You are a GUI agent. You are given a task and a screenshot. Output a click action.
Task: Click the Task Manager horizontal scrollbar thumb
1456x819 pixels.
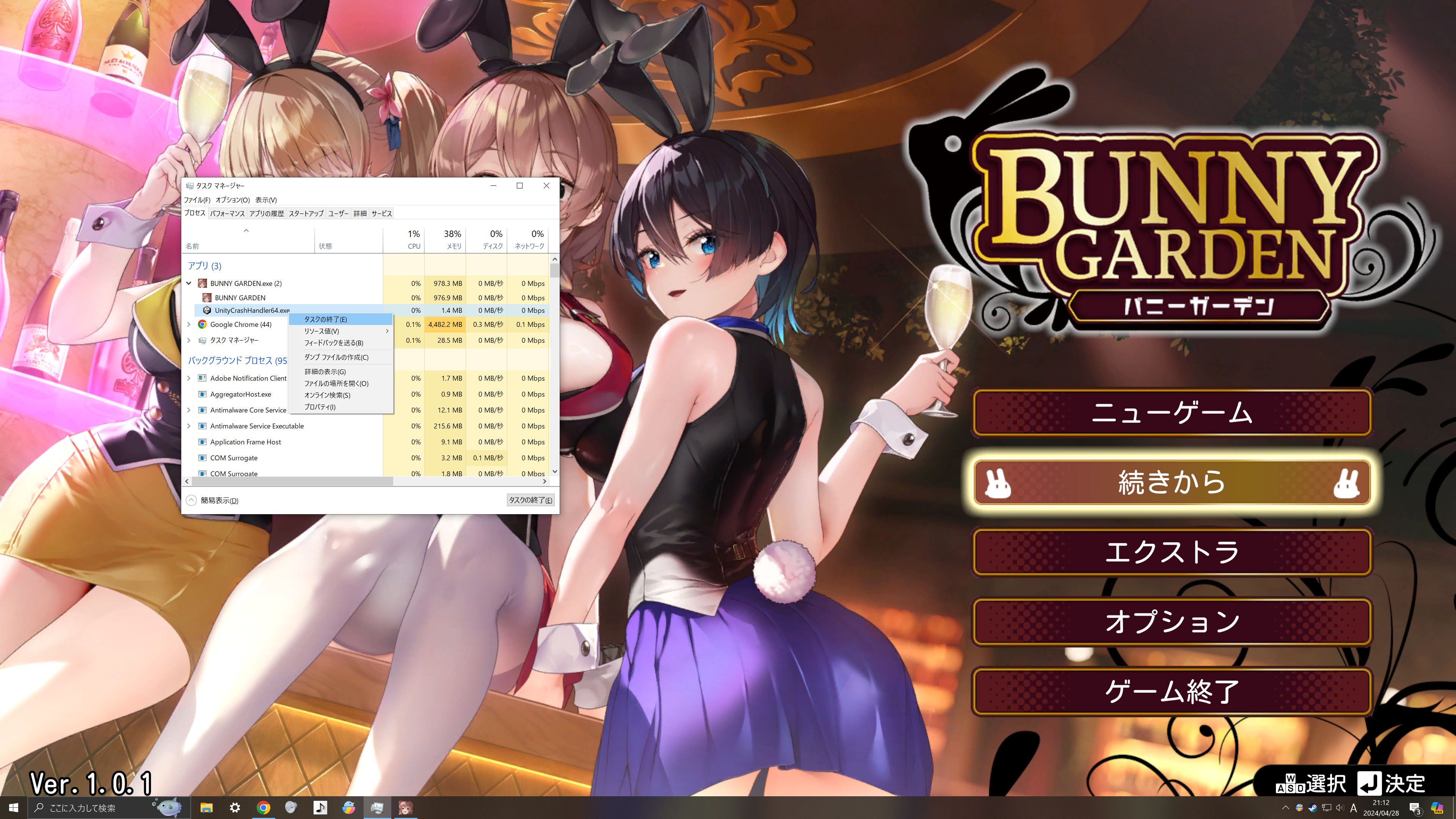click(x=292, y=482)
